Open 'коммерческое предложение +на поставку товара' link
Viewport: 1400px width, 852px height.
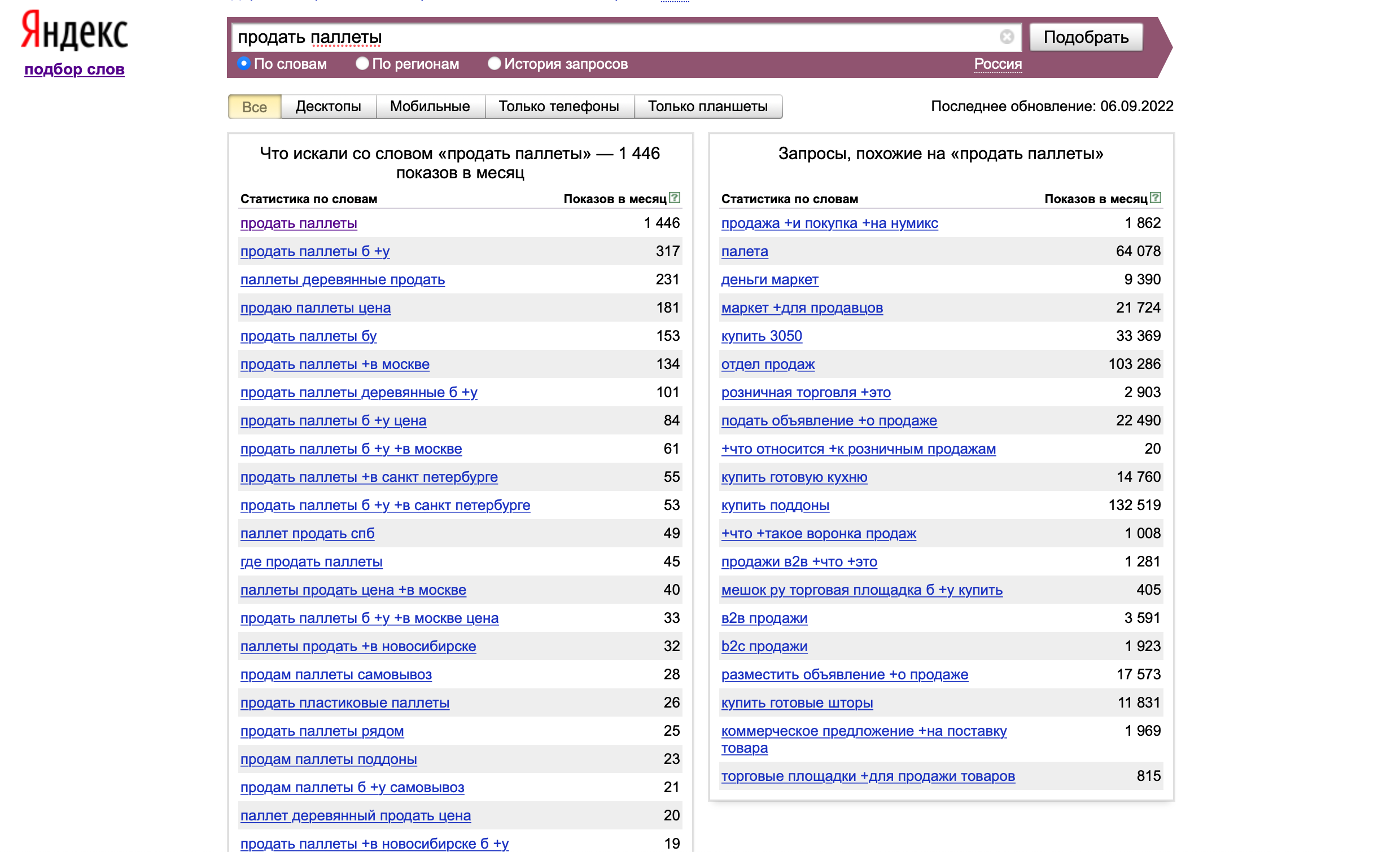864,740
